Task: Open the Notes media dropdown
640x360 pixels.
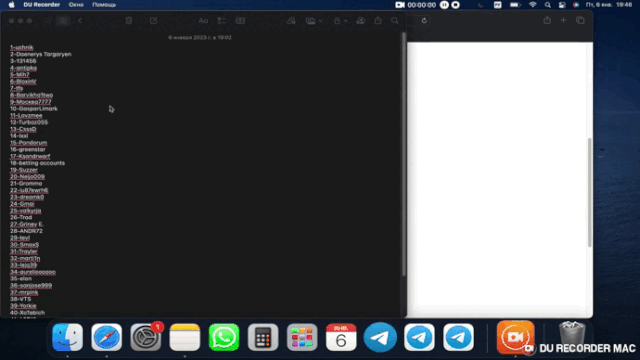Action: (313, 20)
